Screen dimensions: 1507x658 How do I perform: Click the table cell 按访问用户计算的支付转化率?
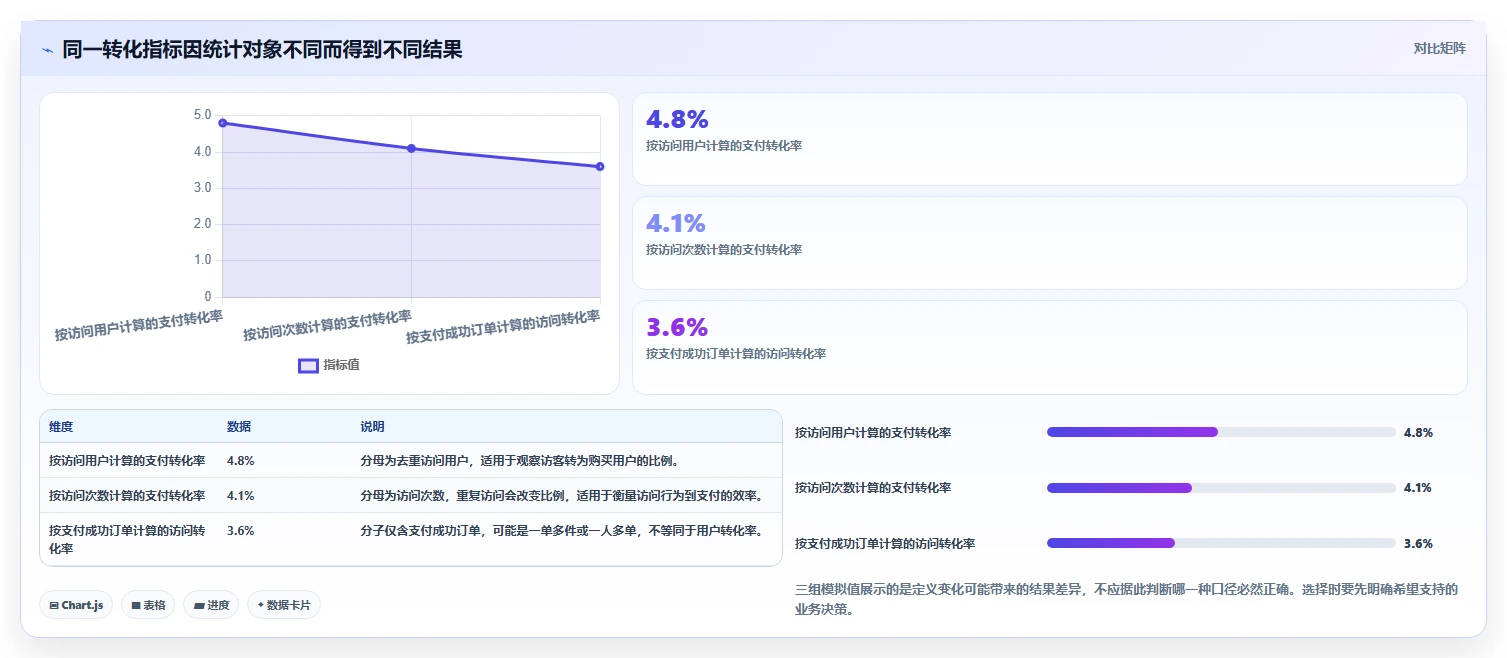127,461
